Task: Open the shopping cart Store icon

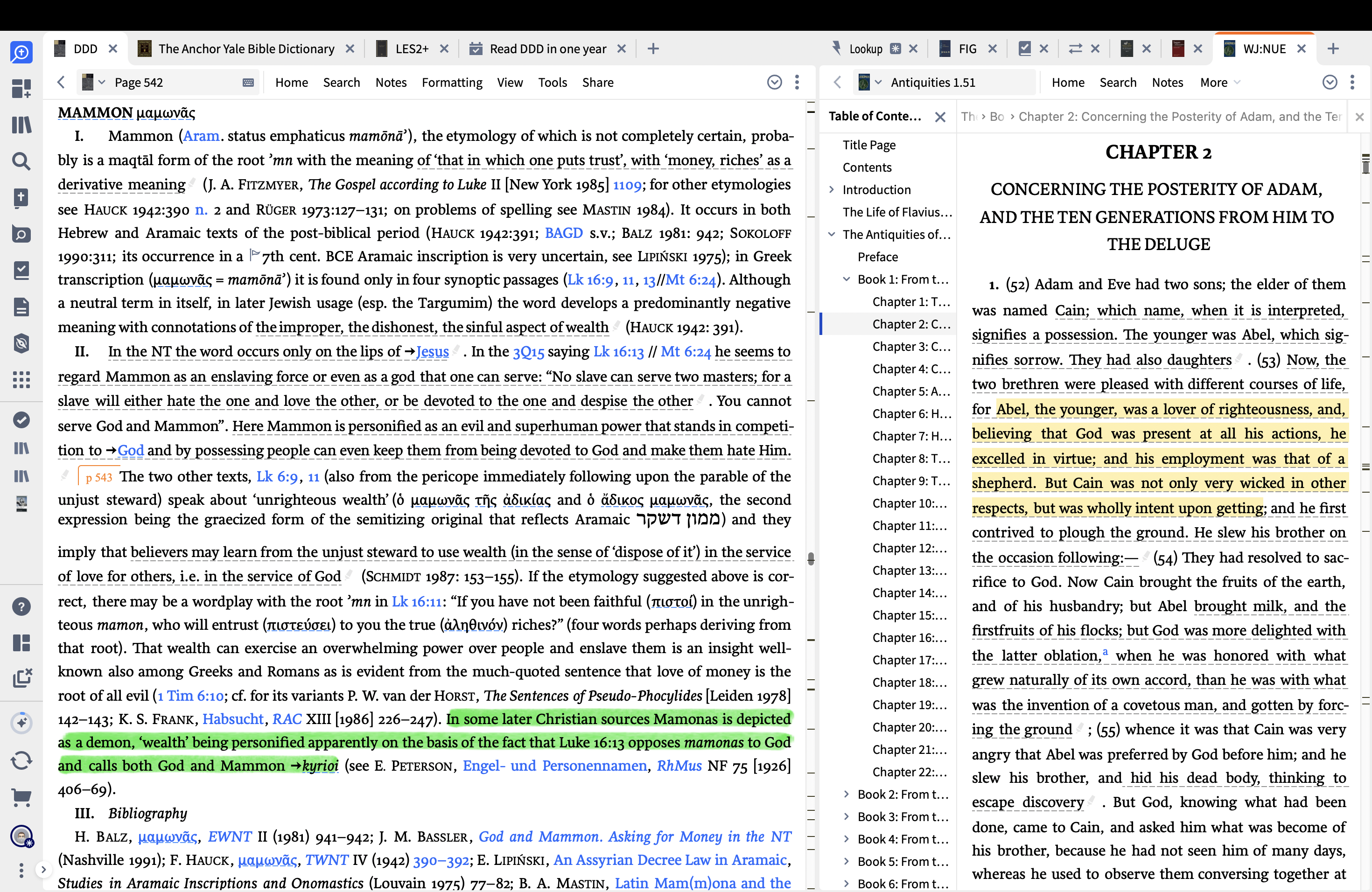Action: tap(21, 797)
